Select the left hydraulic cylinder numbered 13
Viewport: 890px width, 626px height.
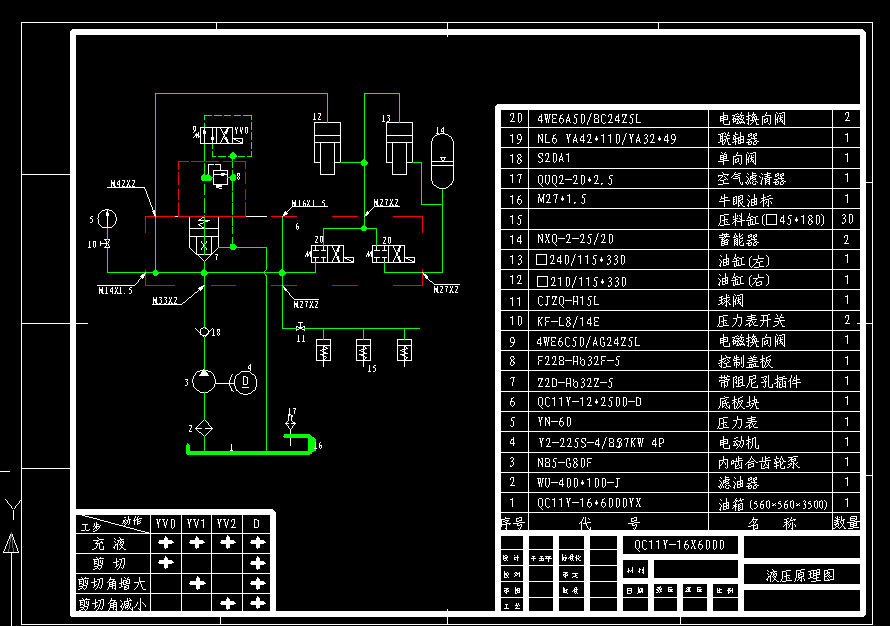coord(399,147)
